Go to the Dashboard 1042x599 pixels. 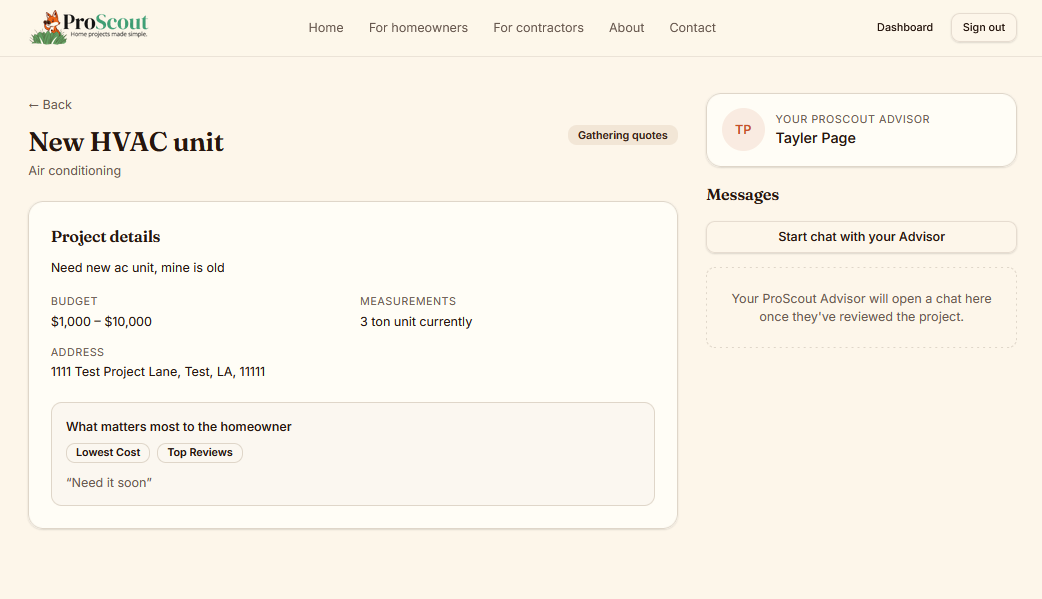click(904, 27)
